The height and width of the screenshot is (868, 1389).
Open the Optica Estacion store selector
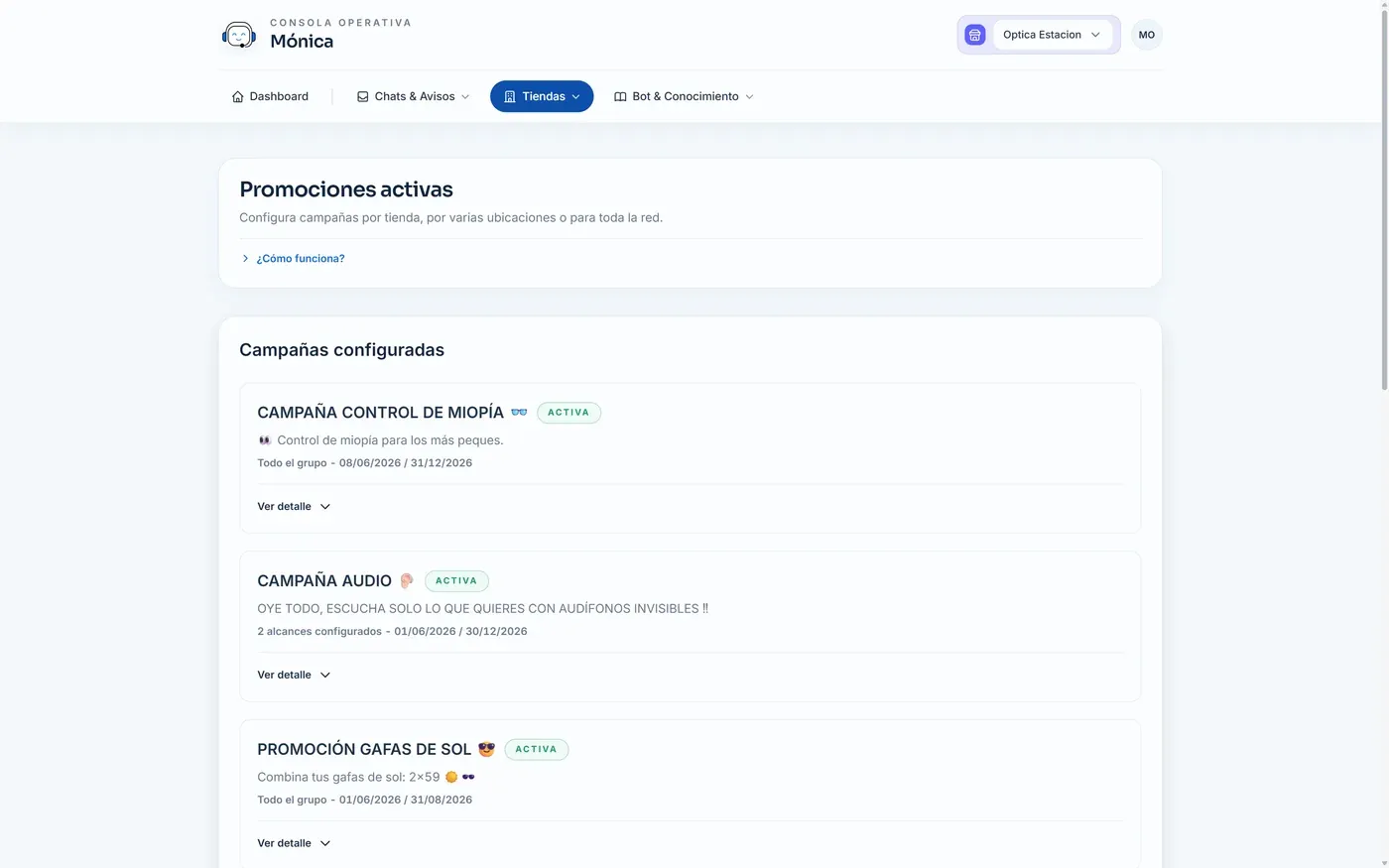click(x=1052, y=35)
